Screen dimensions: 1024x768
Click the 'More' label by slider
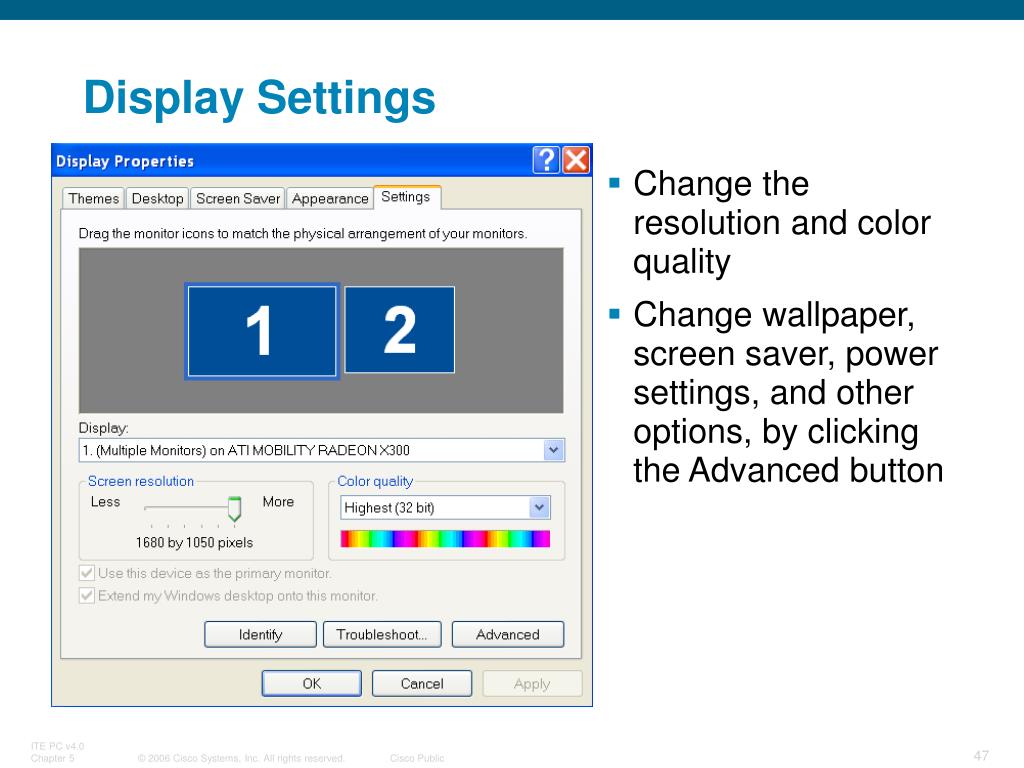[x=278, y=502]
